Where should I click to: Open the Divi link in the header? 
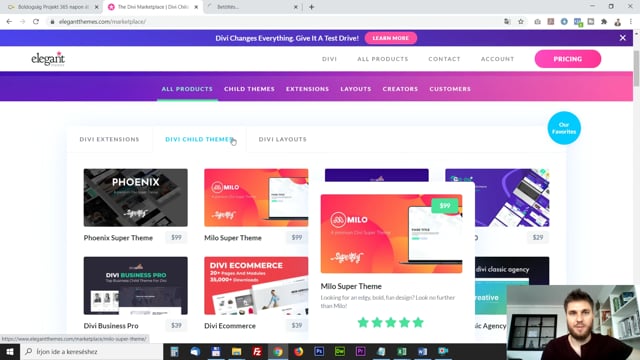(x=329, y=59)
